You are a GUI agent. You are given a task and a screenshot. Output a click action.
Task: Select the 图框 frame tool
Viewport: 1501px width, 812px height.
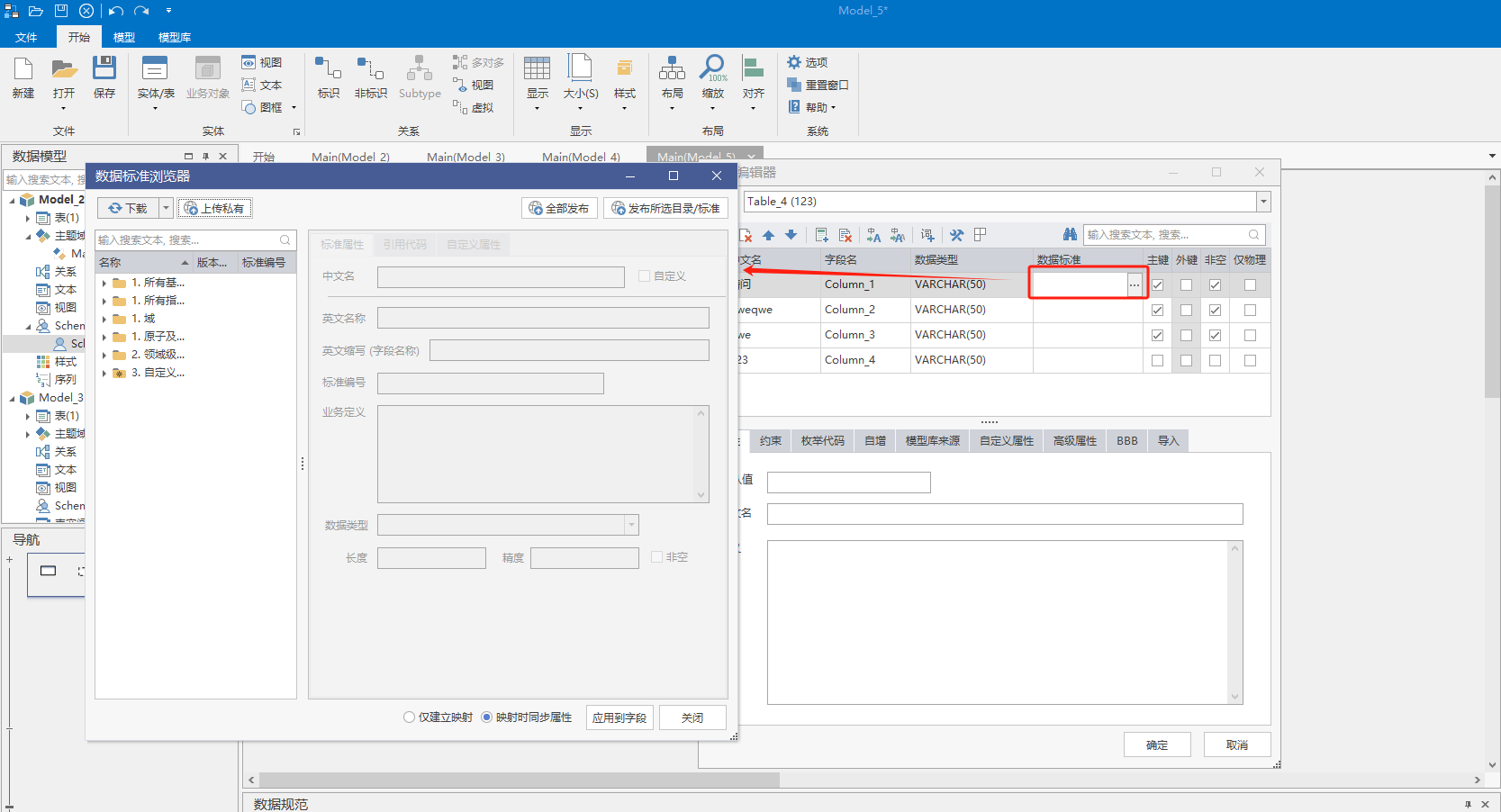click(262, 107)
